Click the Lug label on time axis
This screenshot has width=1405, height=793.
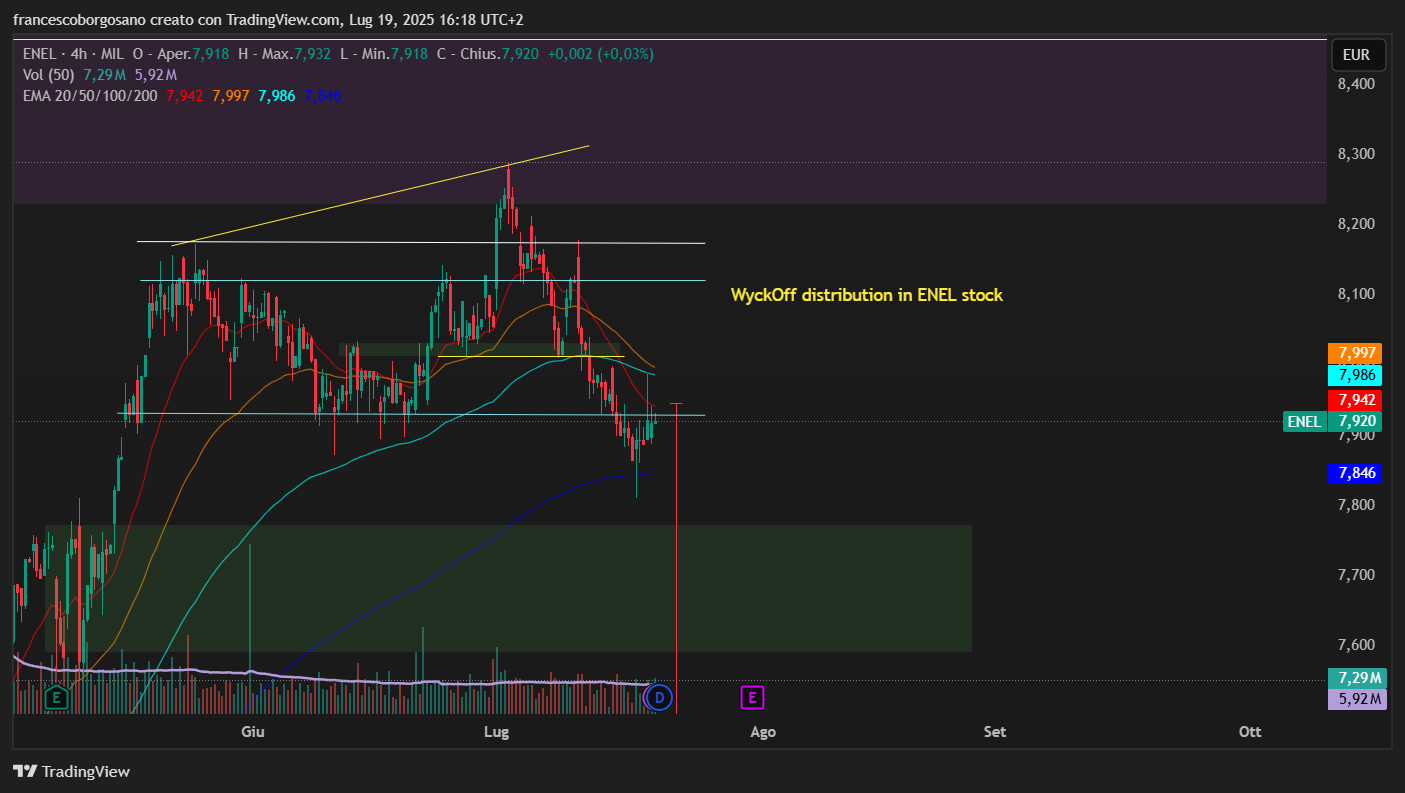point(496,732)
